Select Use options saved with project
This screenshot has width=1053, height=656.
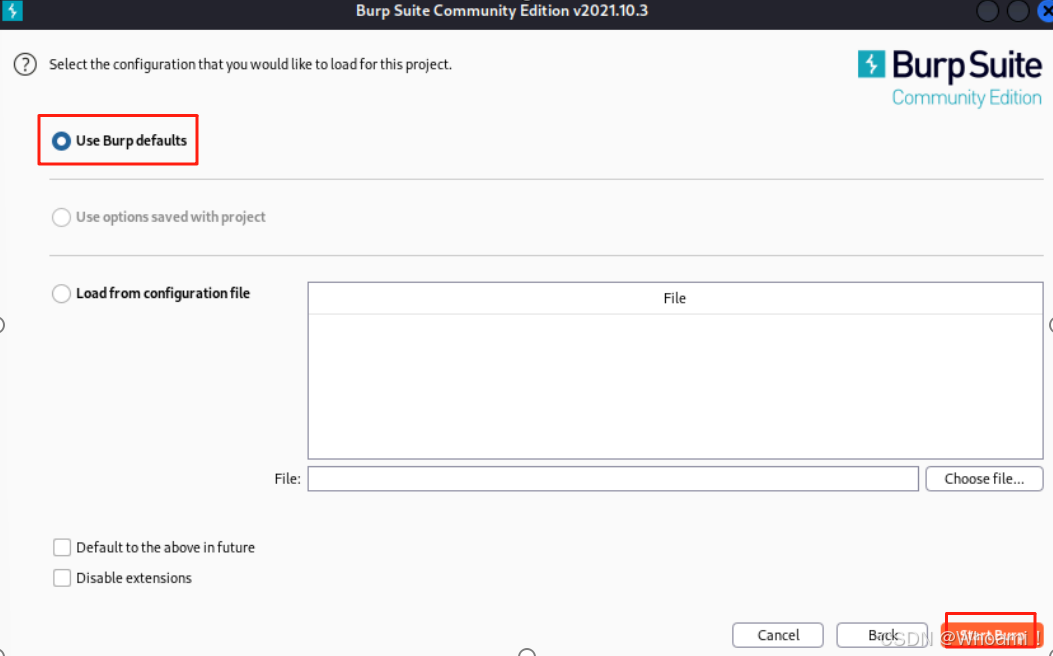[61, 217]
